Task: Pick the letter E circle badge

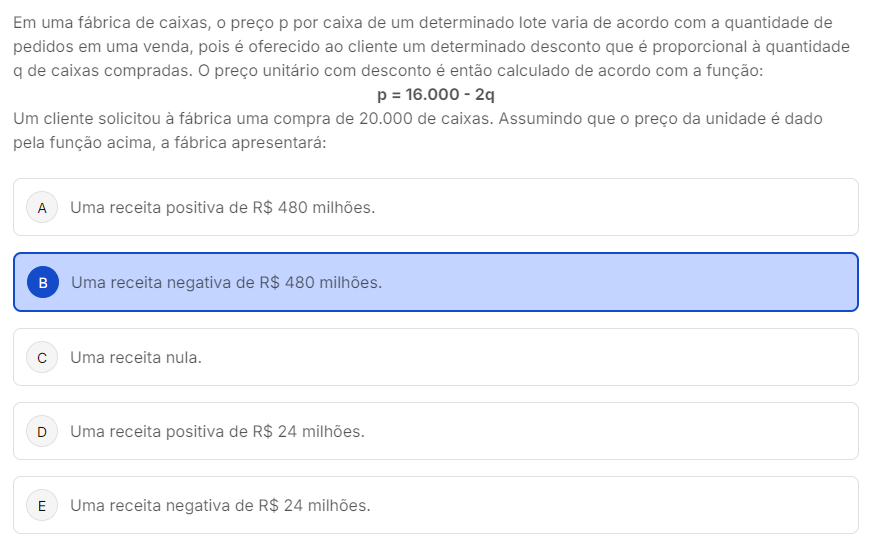Action: click(42, 506)
